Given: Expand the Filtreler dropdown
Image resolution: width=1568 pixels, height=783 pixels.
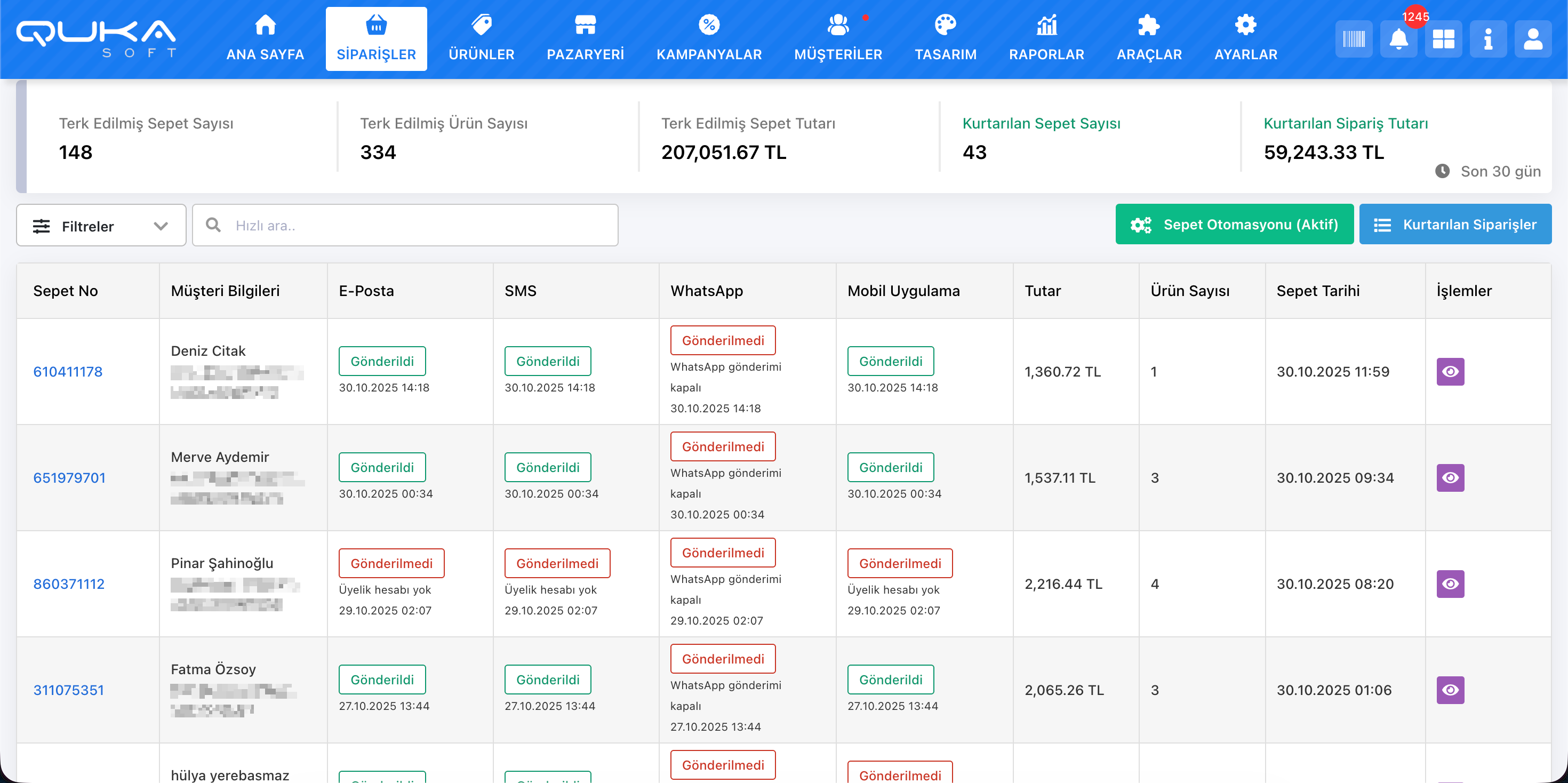Looking at the screenshot, I should [x=101, y=226].
